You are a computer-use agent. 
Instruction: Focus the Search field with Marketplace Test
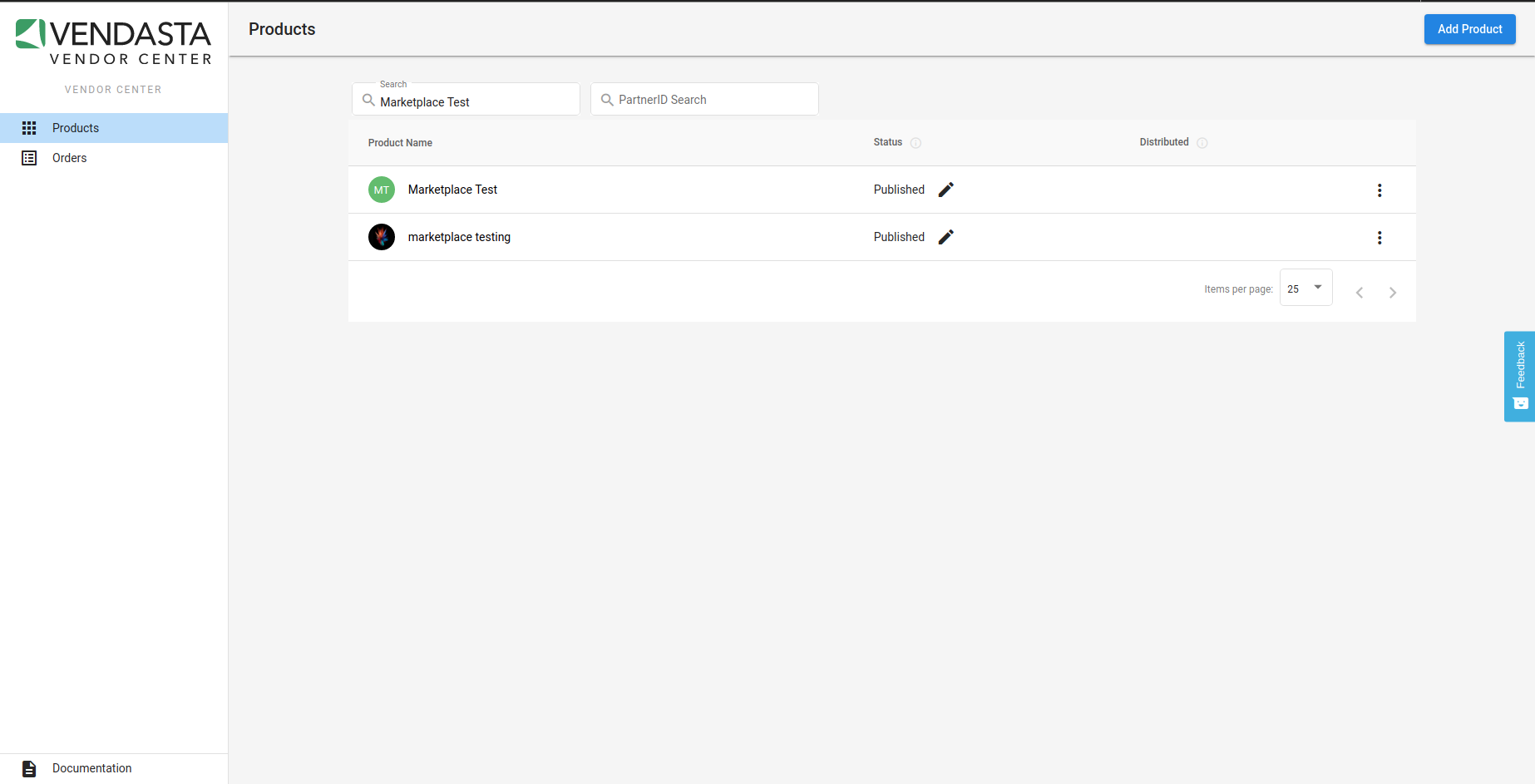pos(466,100)
